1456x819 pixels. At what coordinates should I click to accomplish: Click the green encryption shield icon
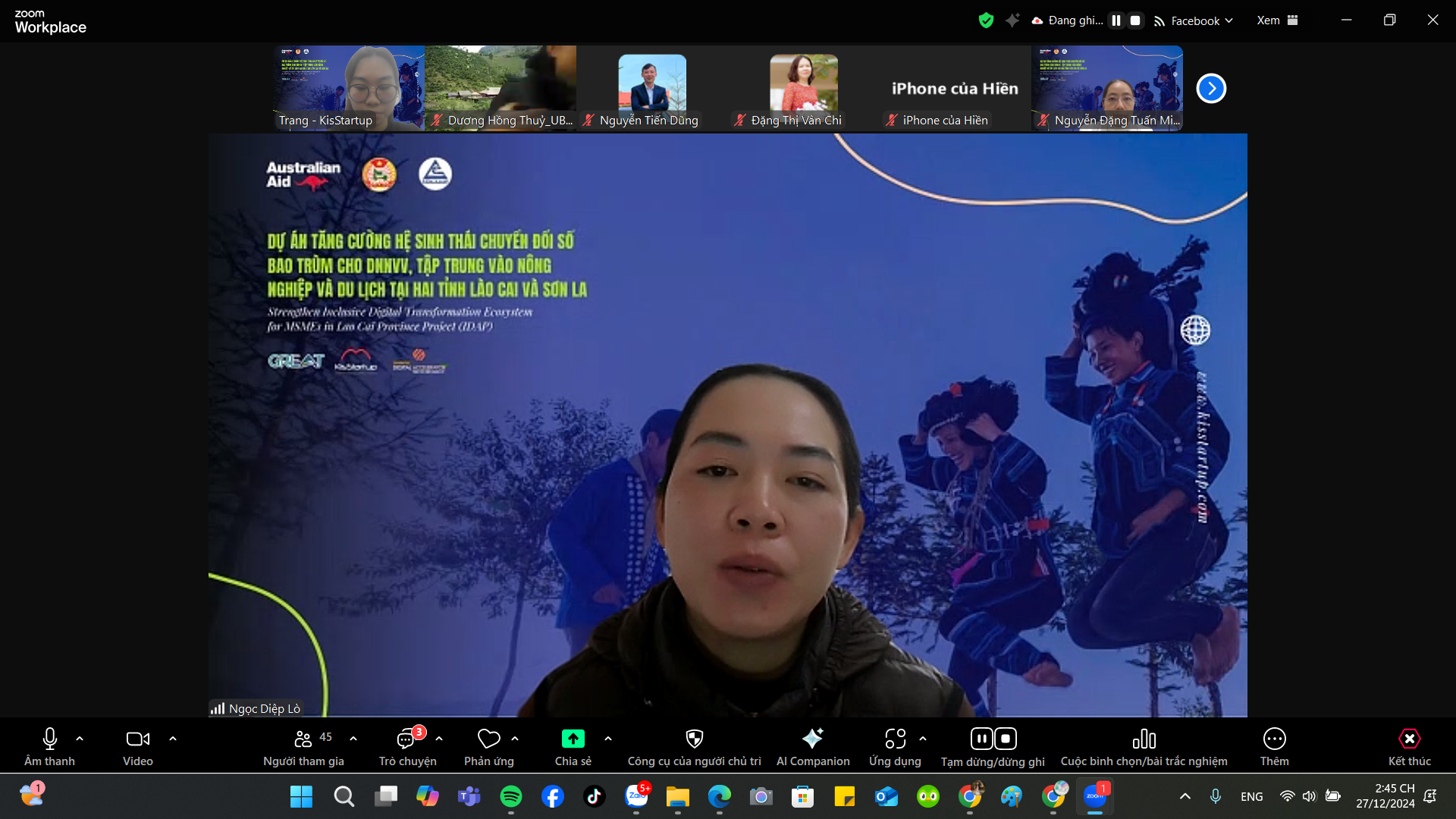[986, 20]
